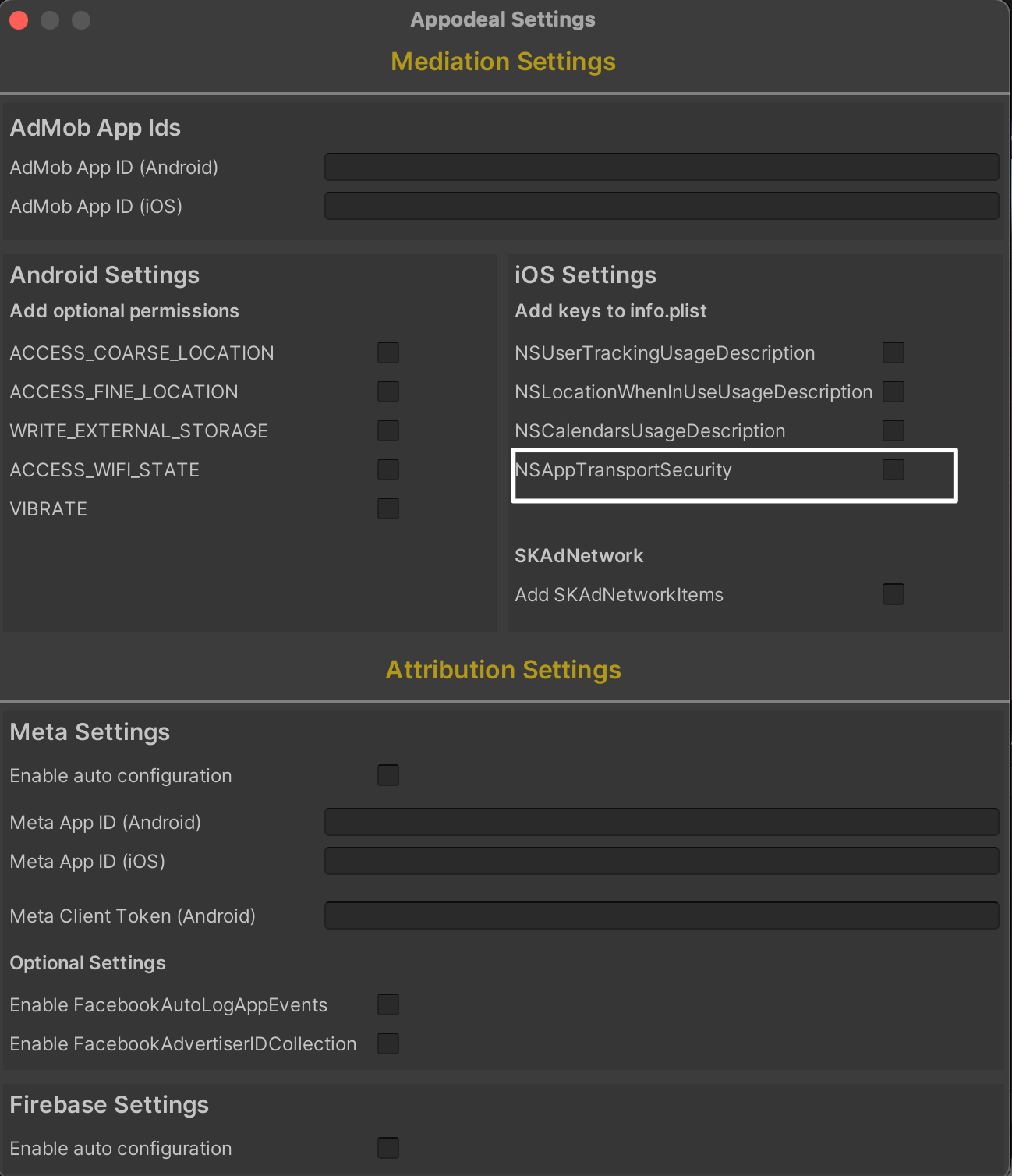Select the Meta App ID (iOS) field
The image size is (1012, 1176).
(661, 861)
